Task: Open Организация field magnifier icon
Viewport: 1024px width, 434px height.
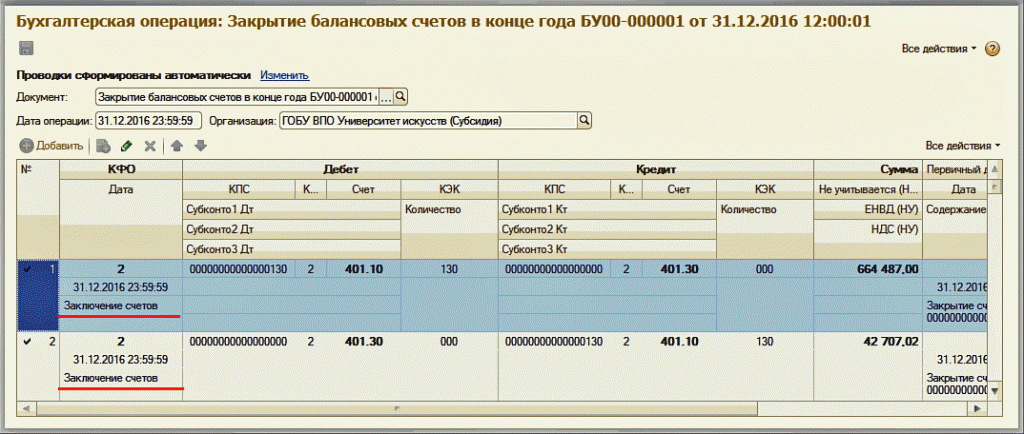Action: click(x=584, y=121)
